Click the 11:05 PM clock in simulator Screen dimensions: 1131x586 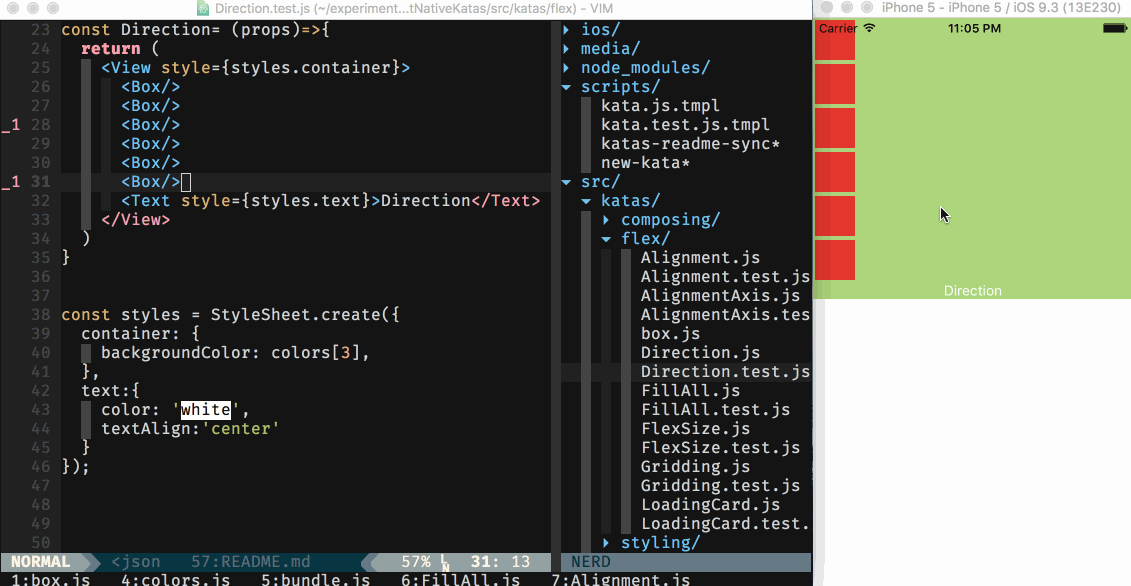pyautogui.click(x=974, y=28)
